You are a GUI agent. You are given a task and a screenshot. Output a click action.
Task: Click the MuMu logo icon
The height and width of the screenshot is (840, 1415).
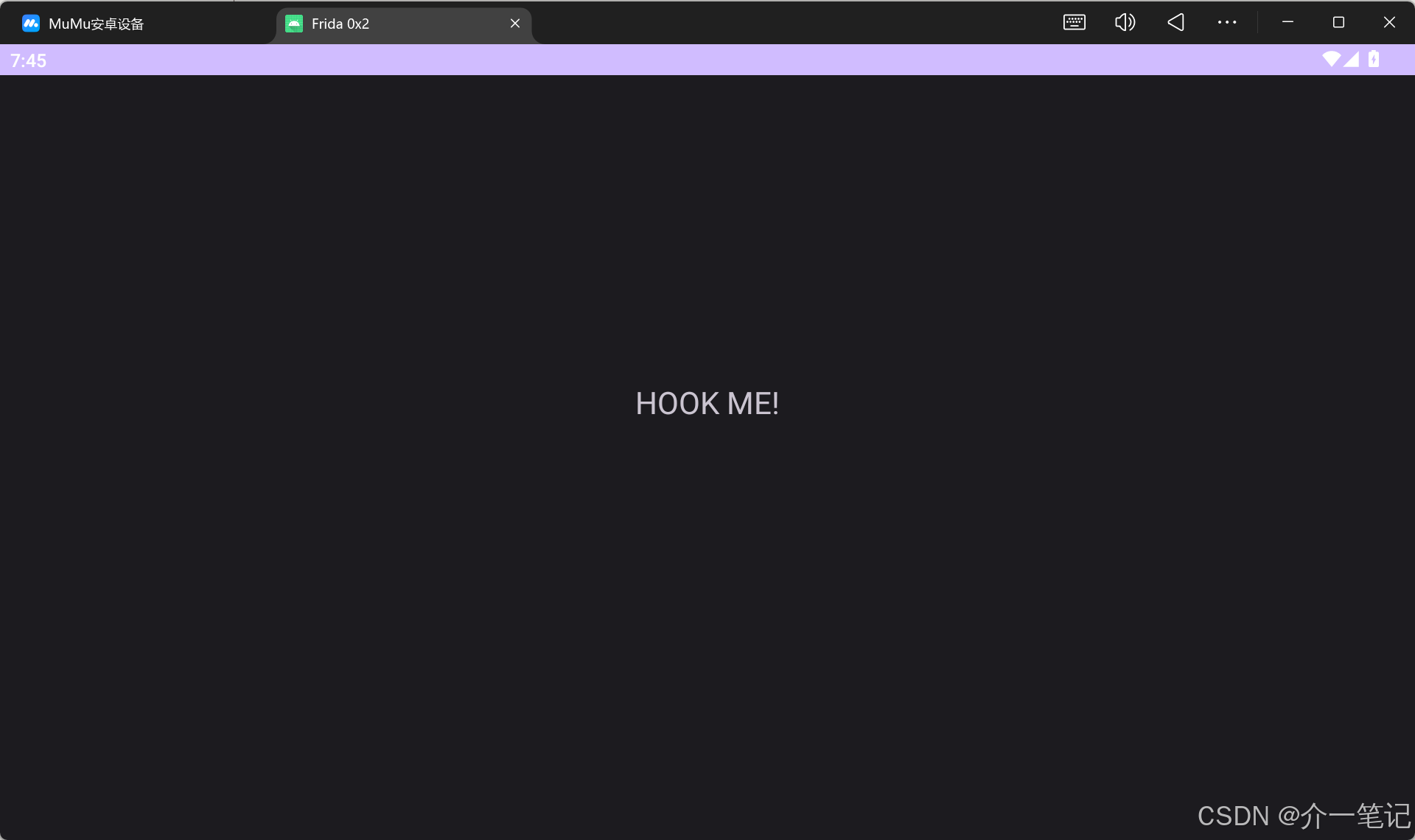pos(30,24)
